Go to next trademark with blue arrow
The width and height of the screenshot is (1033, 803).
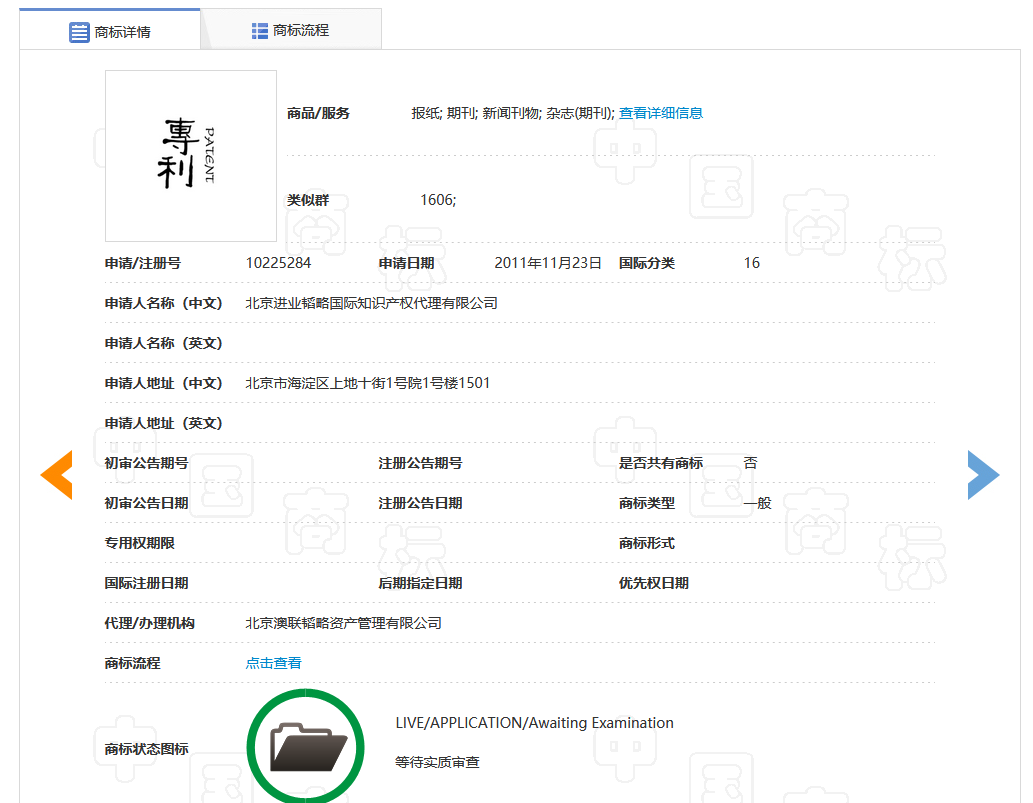(x=984, y=475)
